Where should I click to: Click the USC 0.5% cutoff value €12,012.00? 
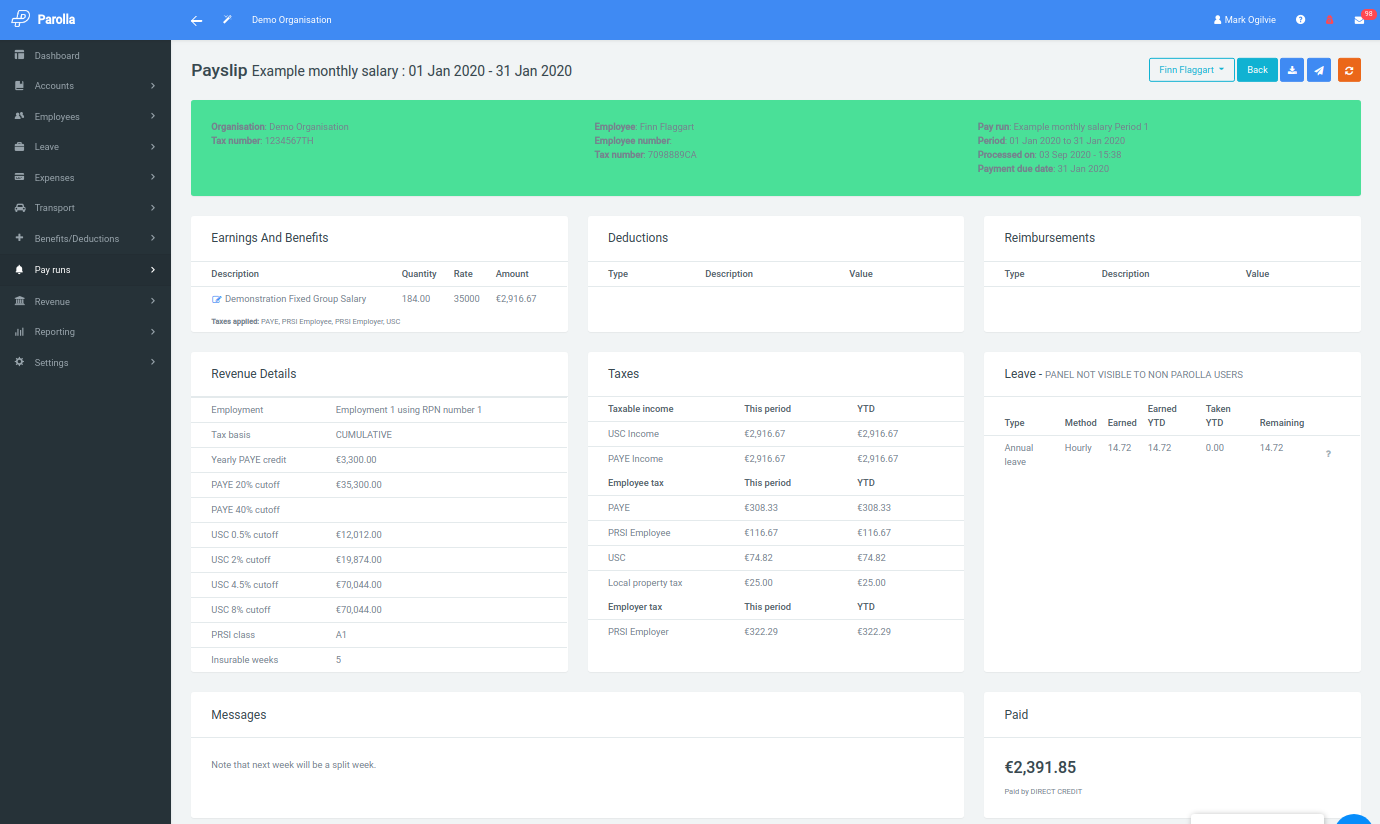(x=358, y=535)
